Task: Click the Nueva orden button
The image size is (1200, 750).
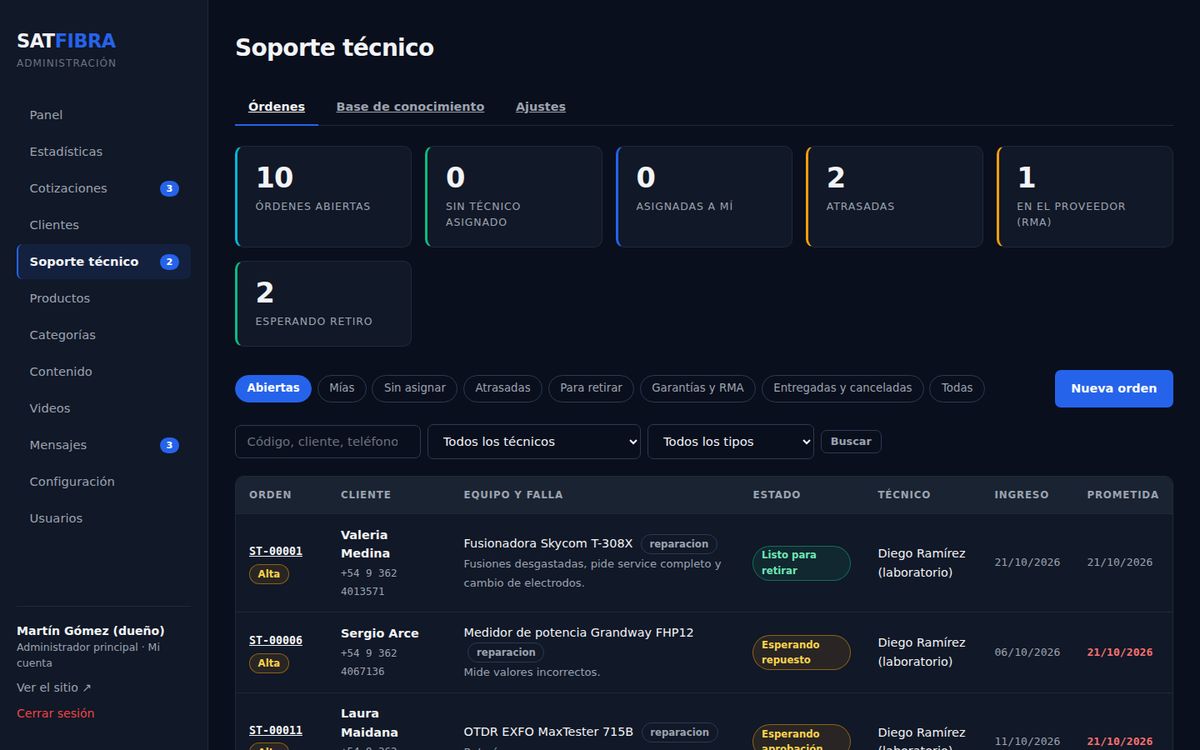Action: pyautogui.click(x=1114, y=389)
